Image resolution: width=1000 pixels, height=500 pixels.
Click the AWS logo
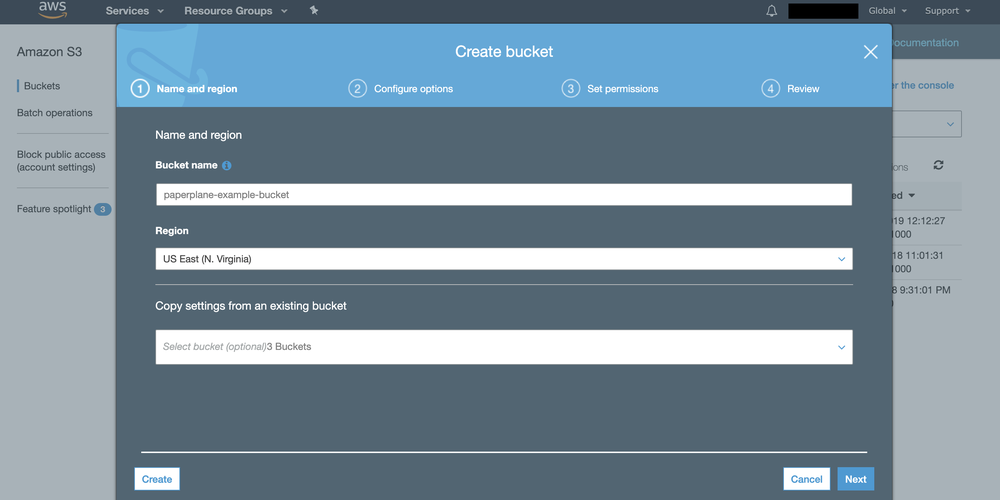point(52,9)
